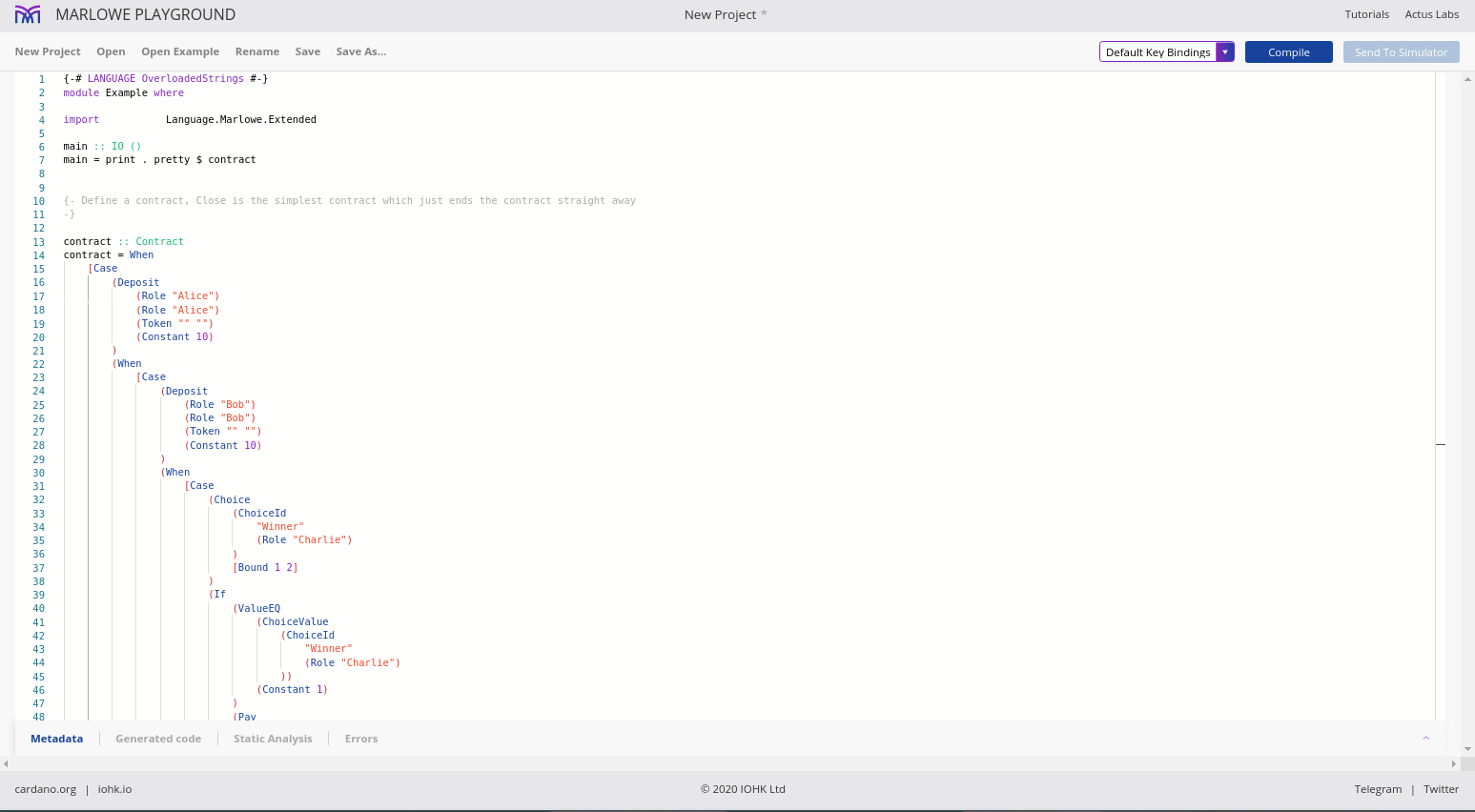
Task: Click Save As… in toolbar
Action: pos(360,51)
